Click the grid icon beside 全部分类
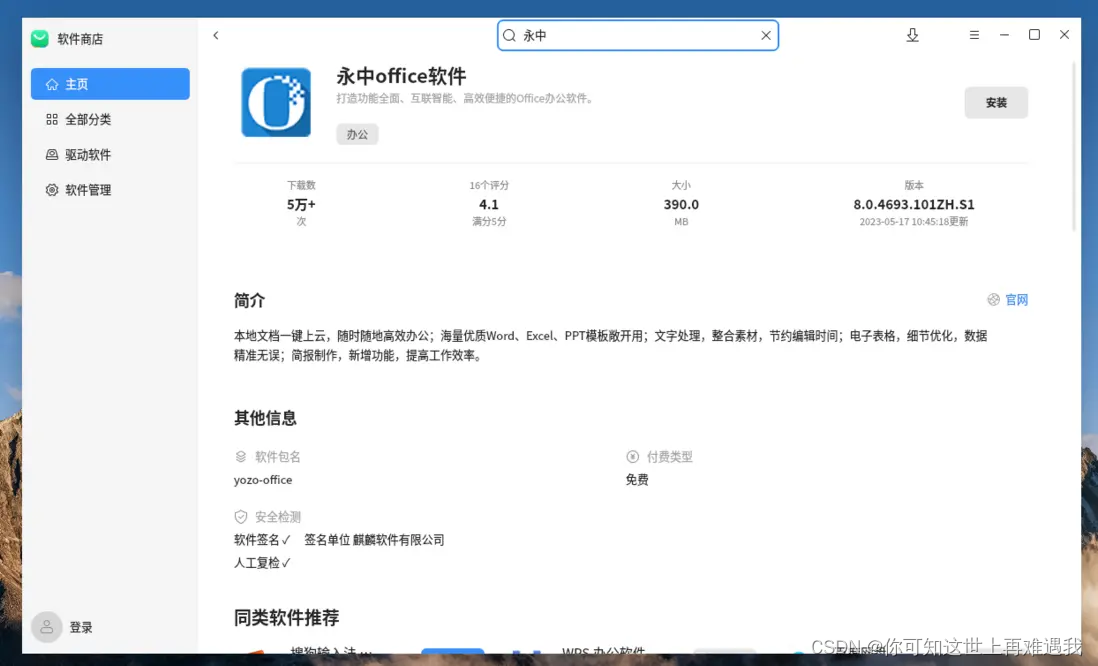The width and height of the screenshot is (1098, 666). coord(52,119)
